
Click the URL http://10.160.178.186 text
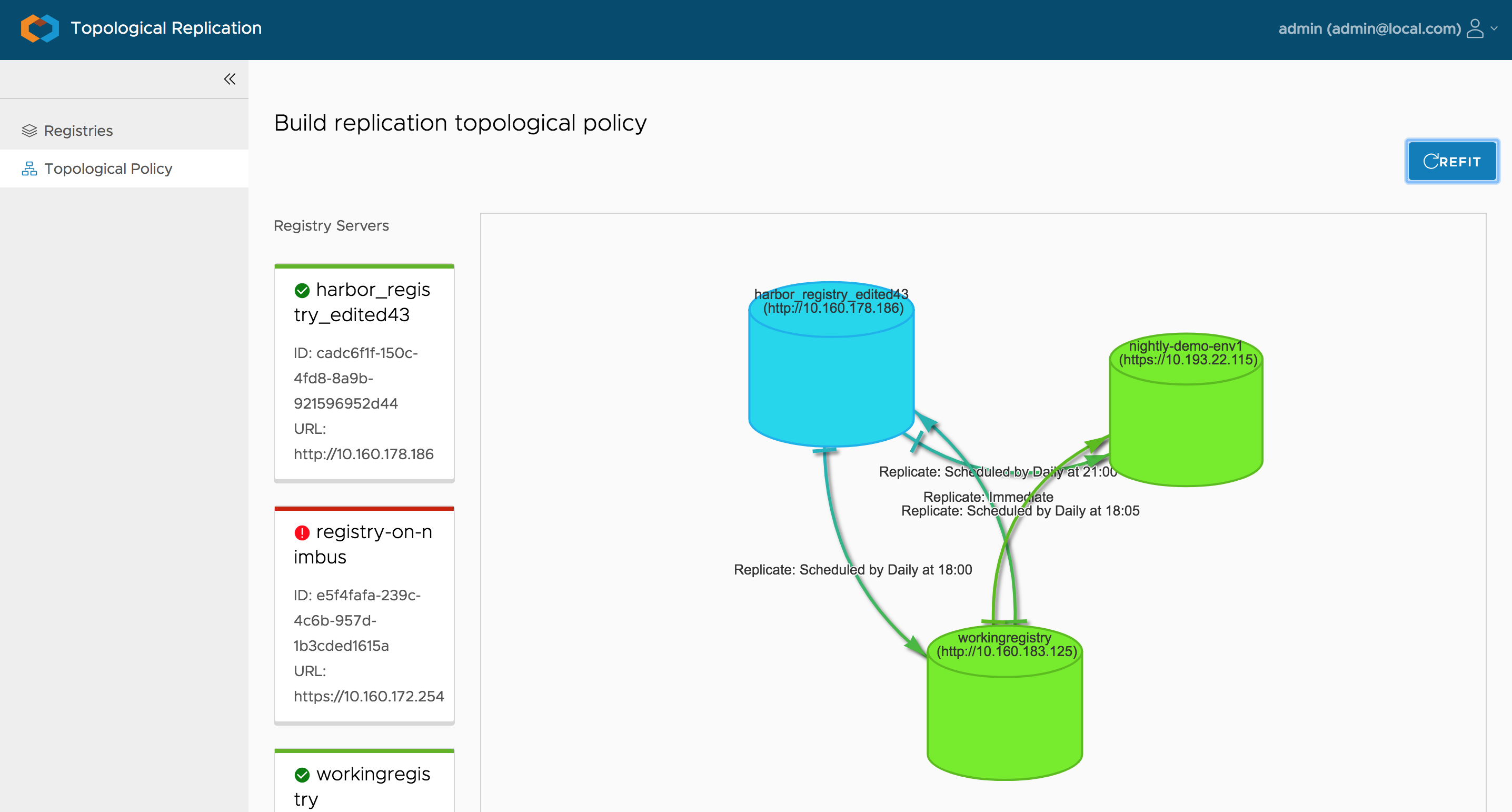coord(363,454)
